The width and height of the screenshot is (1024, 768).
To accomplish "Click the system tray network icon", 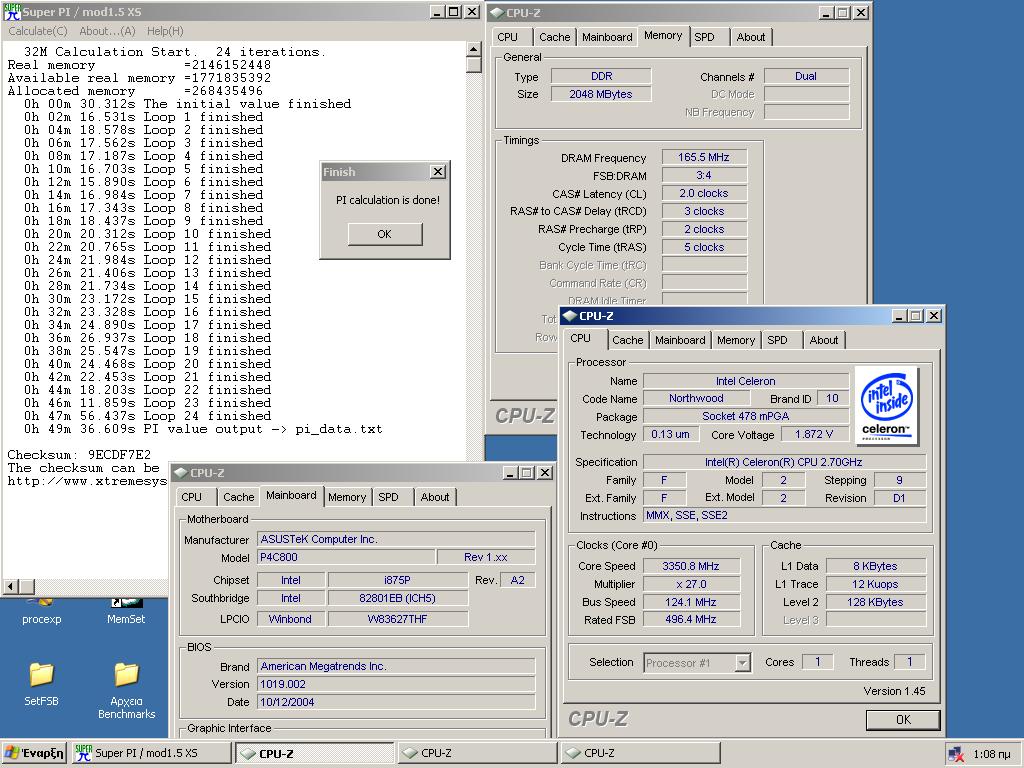I will (956, 754).
